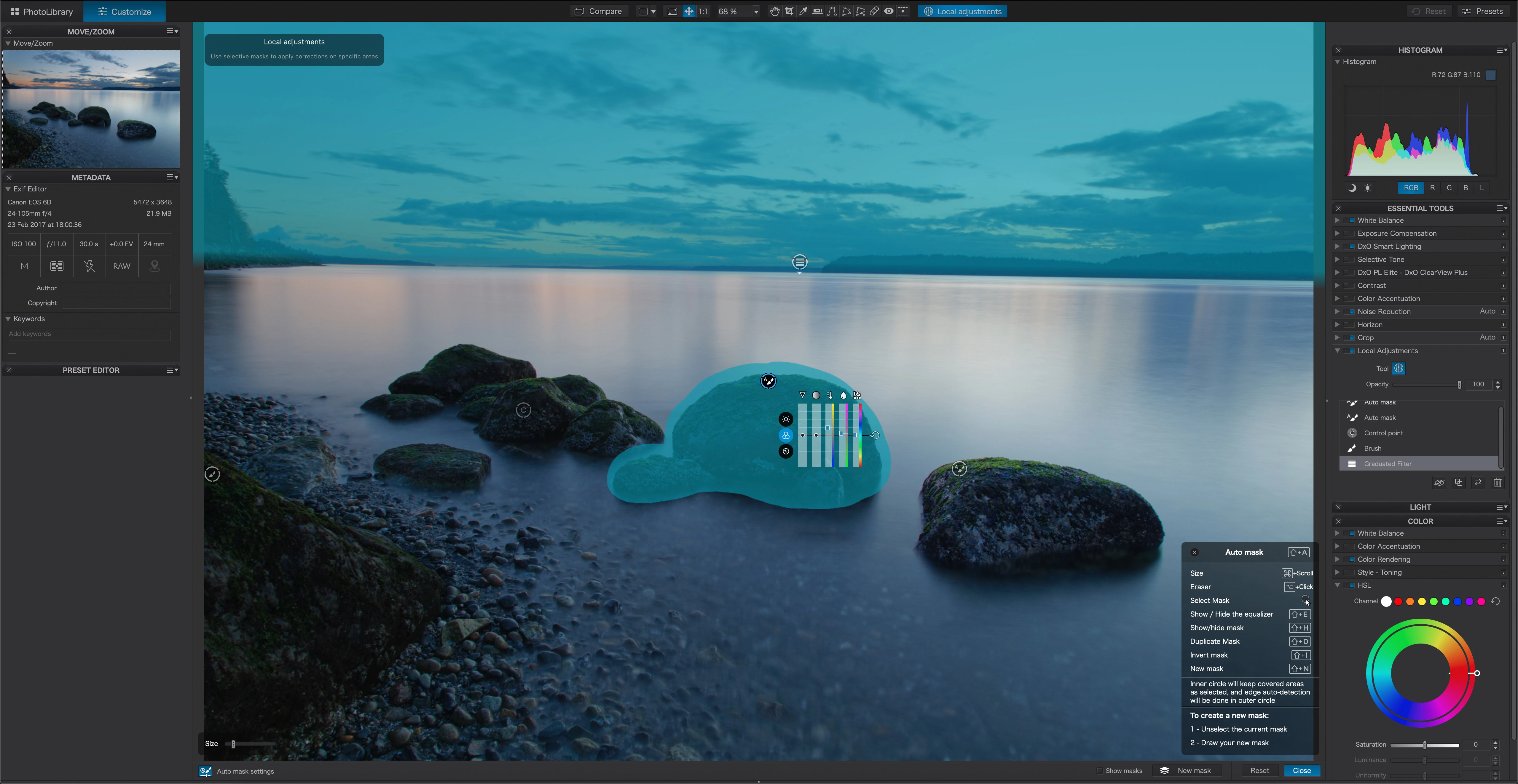The height and width of the screenshot is (784, 1518).
Task: Open the zoom percentage dropdown
Action: tap(756, 11)
